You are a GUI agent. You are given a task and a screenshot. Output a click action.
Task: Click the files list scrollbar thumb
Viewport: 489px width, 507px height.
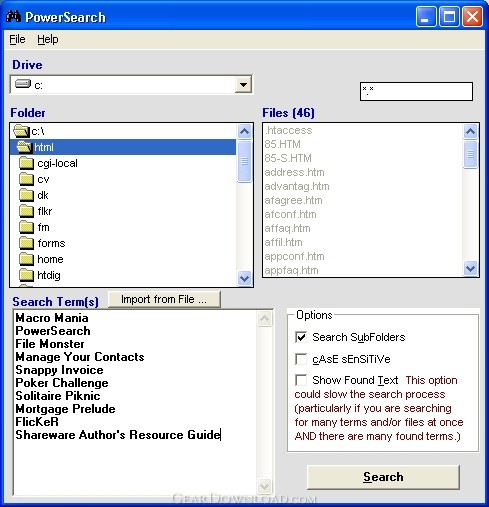pyautogui.click(x=470, y=154)
